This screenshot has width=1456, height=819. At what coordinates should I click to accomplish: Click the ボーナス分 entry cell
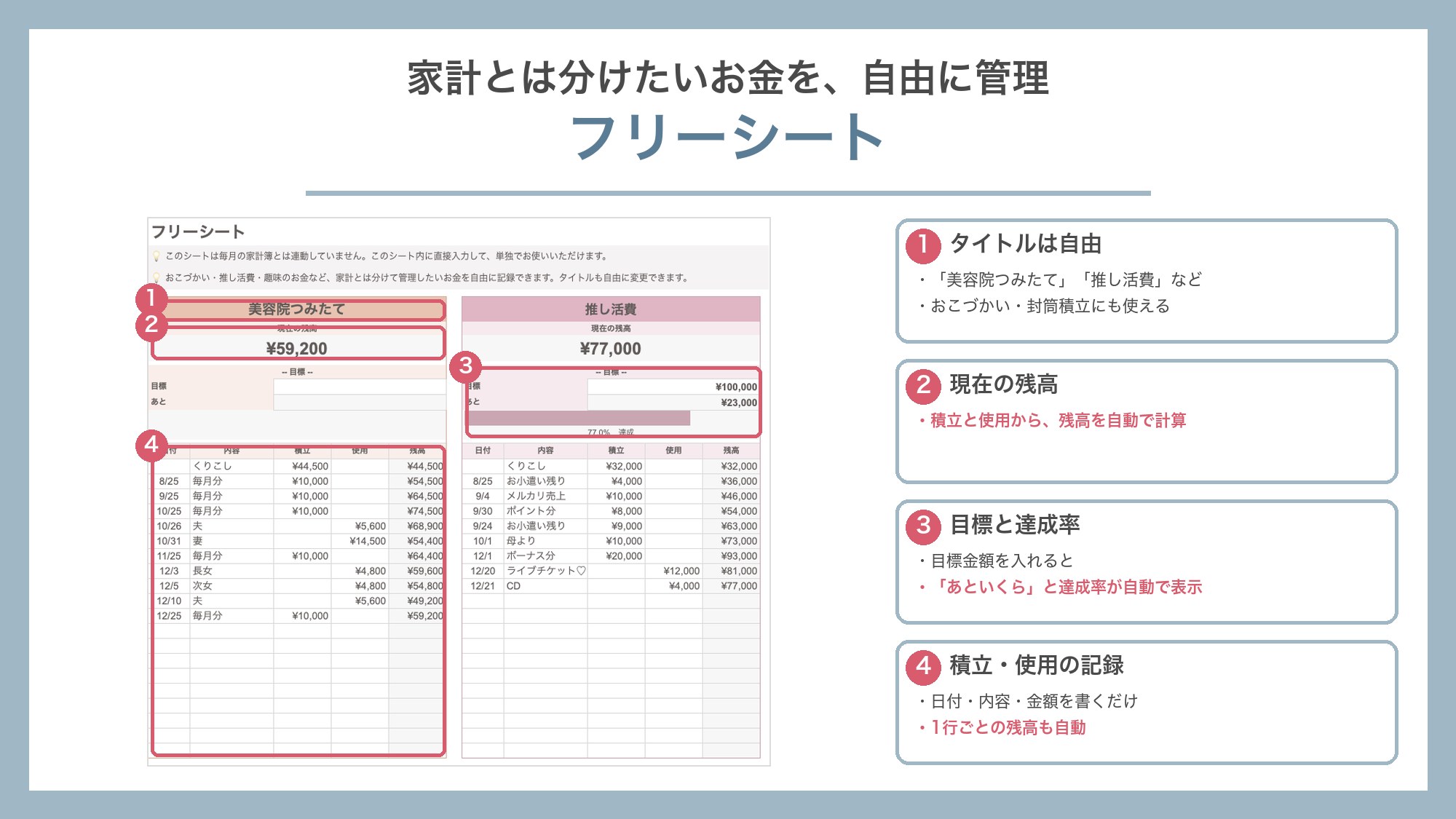[545, 556]
